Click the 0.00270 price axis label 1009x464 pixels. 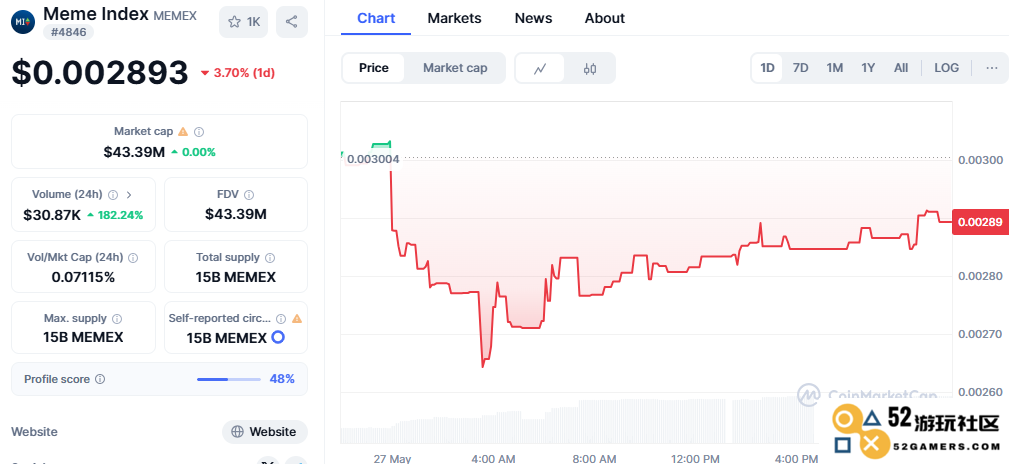pyautogui.click(x=981, y=334)
